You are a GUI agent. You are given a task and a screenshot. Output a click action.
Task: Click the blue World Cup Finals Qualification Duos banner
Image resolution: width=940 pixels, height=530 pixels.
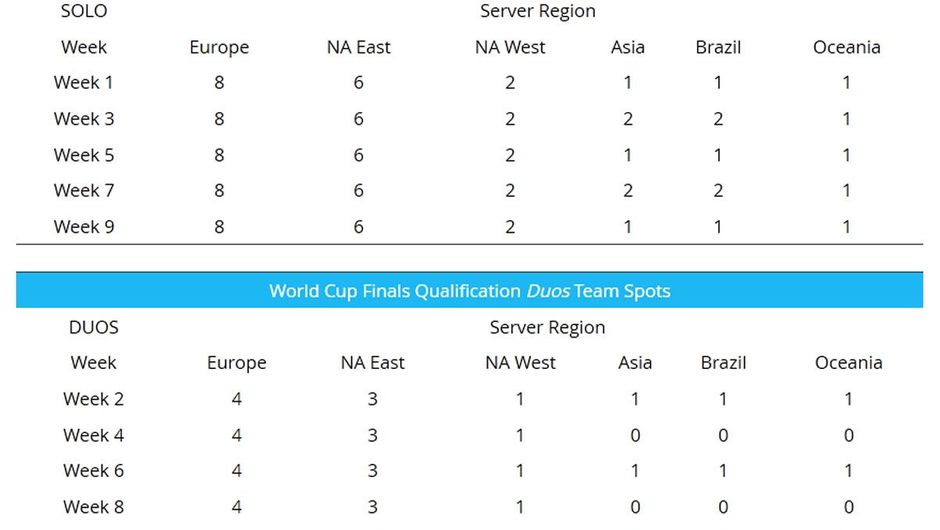(x=469, y=291)
